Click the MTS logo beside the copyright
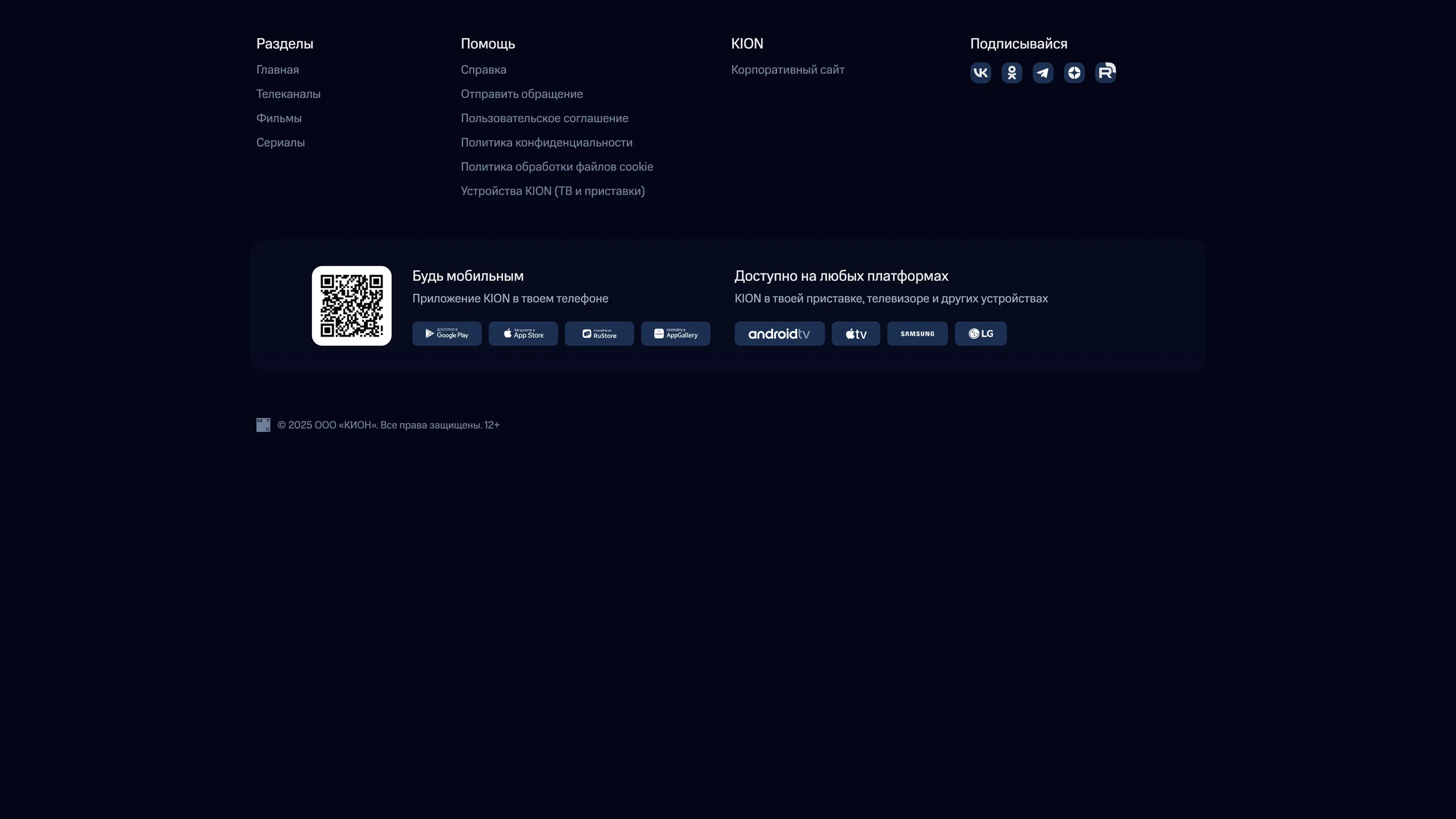The height and width of the screenshot is (819, 1456). point(264,425)
